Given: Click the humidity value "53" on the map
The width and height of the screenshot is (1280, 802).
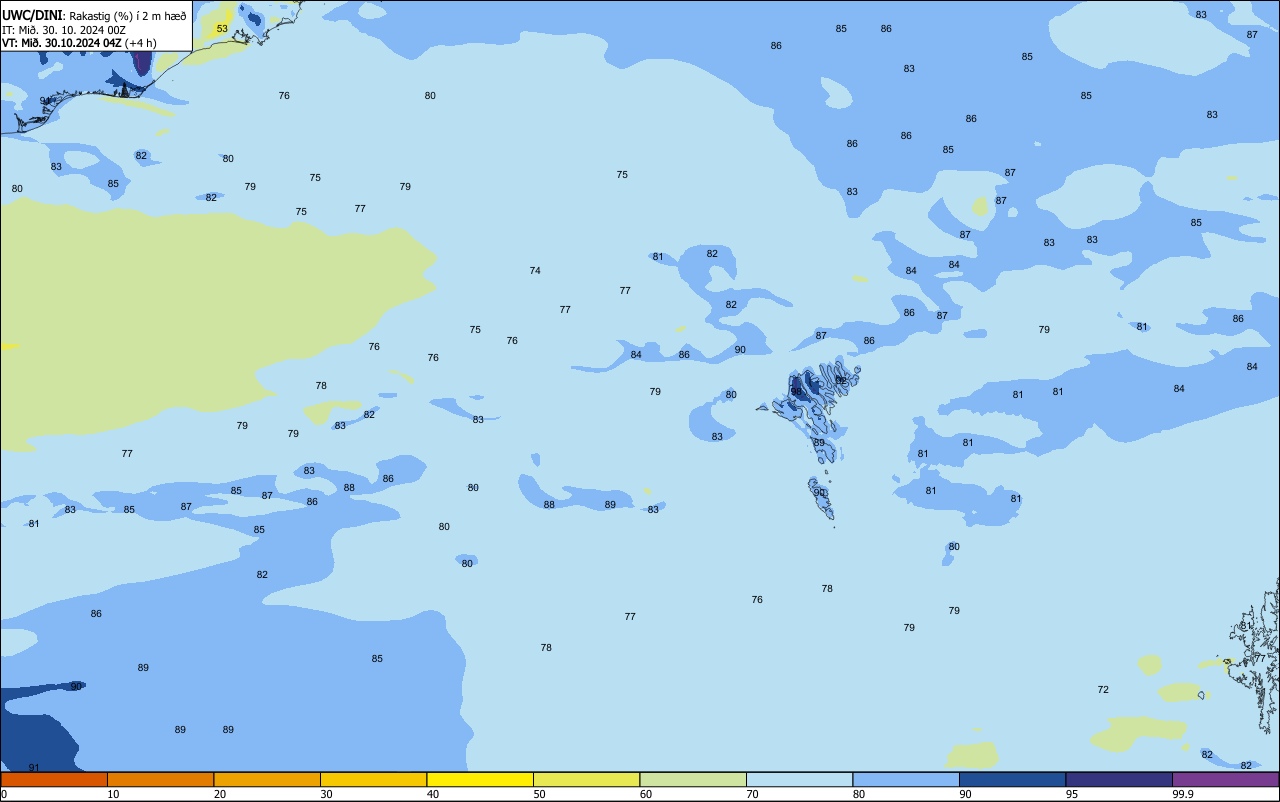Looking at the screenshot, I should [222, 29].
